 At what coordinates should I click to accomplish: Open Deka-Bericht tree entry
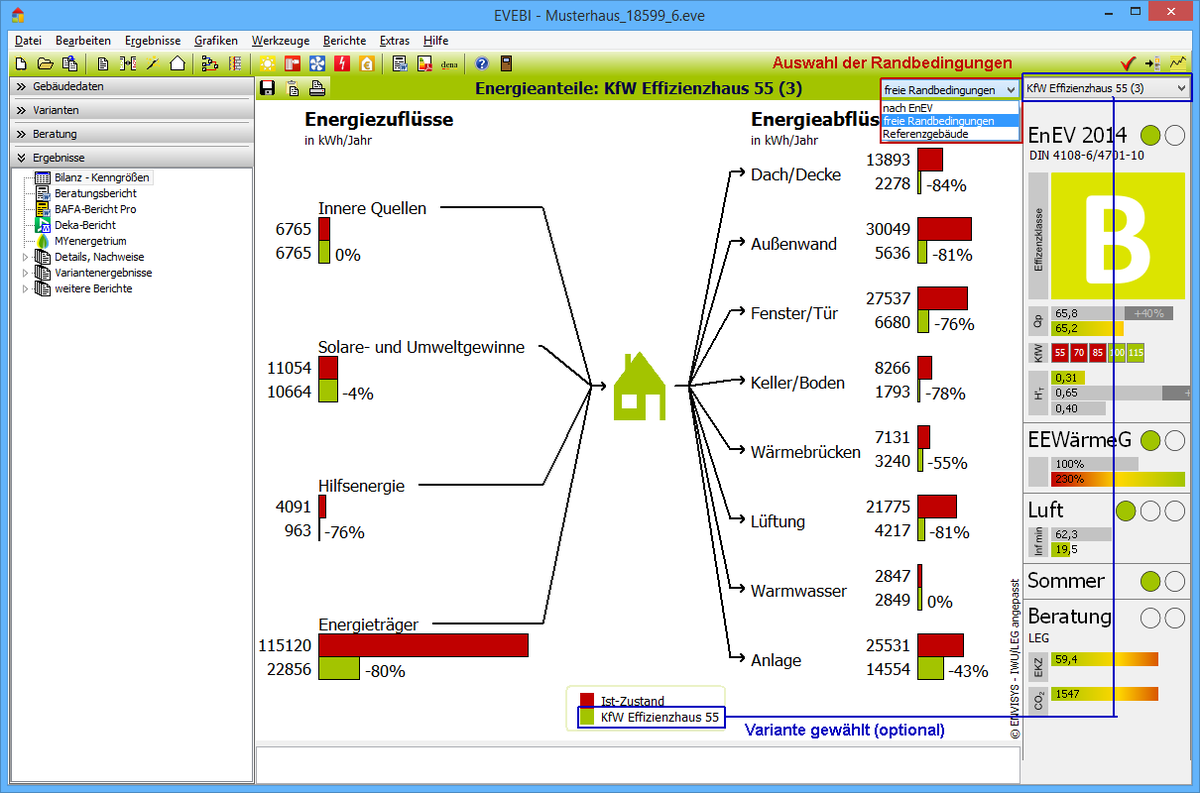85,225
